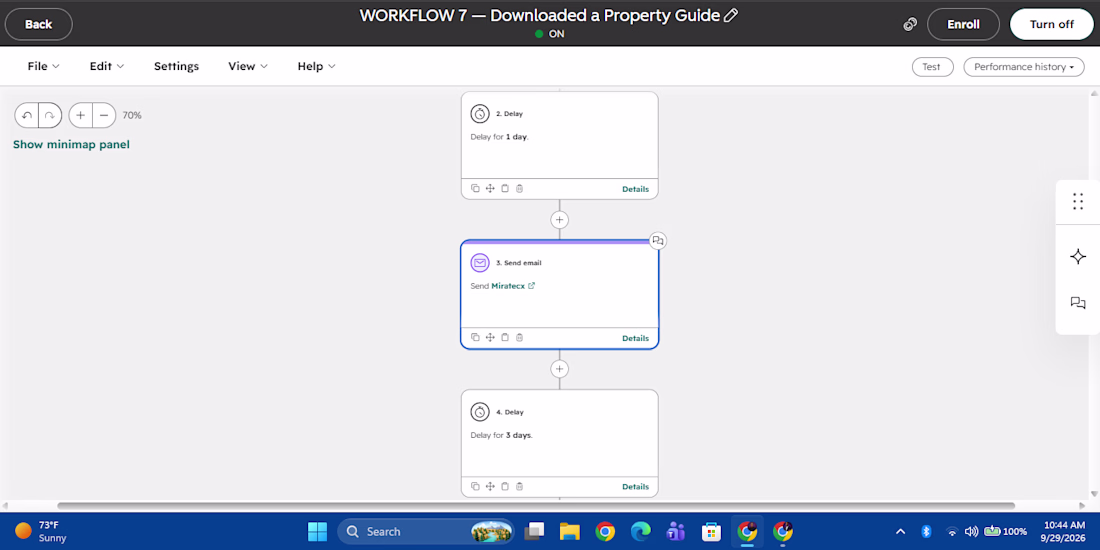Click clipboard icon on Delay 3 days card
Image resolution: width=1100 pixels, height=550 pixels.
click(x=504, y=486)
